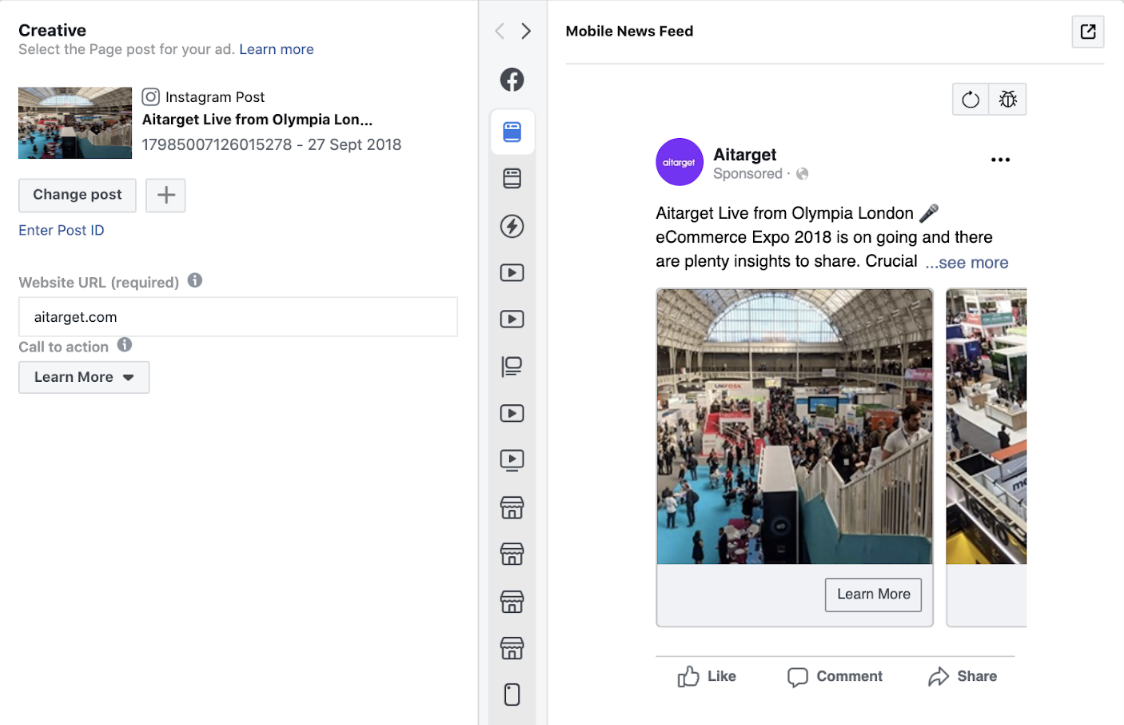Click the info icon next to Website URL
Image resolution: width=1124 pixels, height=725 pixels.
click(x=195, y=281)
